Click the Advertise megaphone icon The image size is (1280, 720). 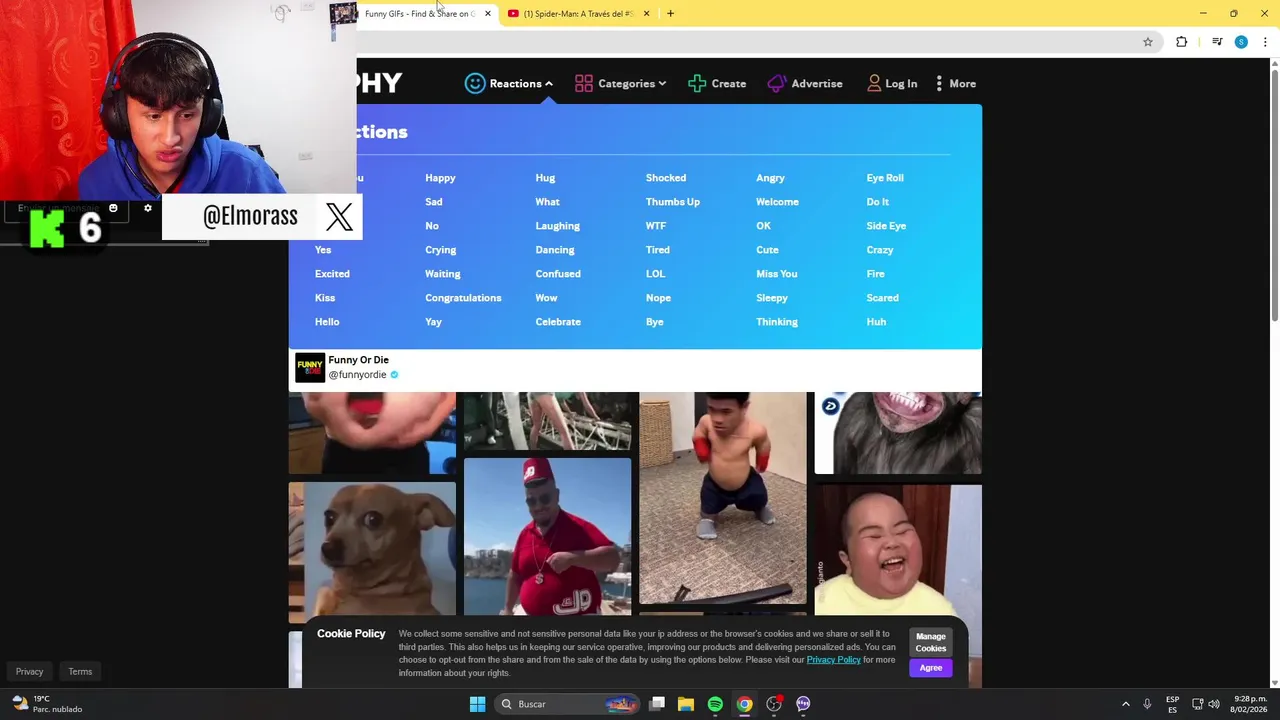(x=777, y=83)
